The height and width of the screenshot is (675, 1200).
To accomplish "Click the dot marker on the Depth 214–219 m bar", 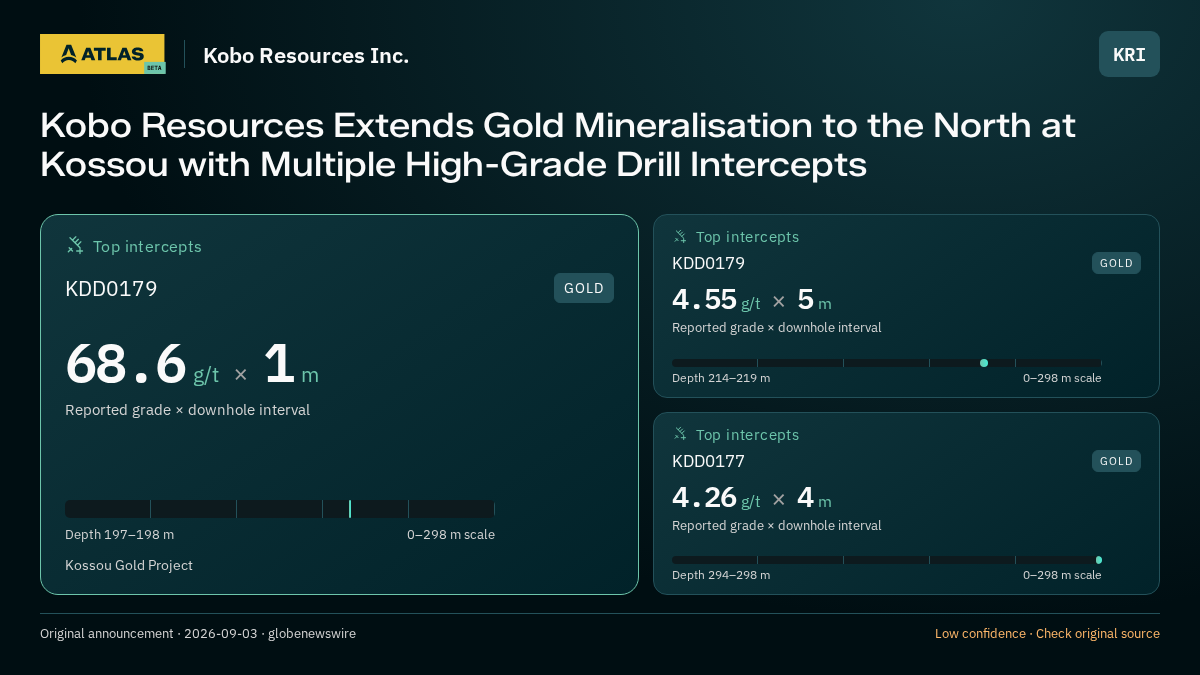I will tap(984, 363).
